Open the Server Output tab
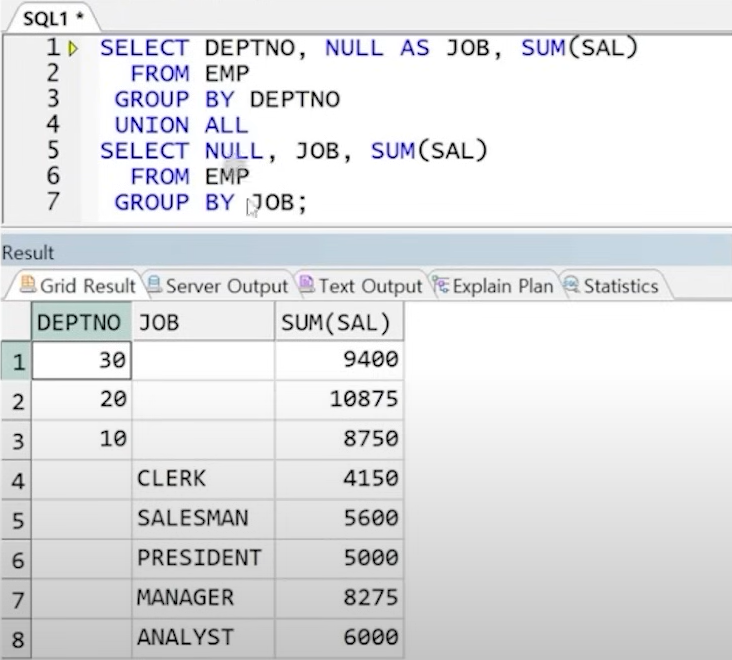This screenshot has height=660, width=732. pyautogui.click(x=218, y=286)
